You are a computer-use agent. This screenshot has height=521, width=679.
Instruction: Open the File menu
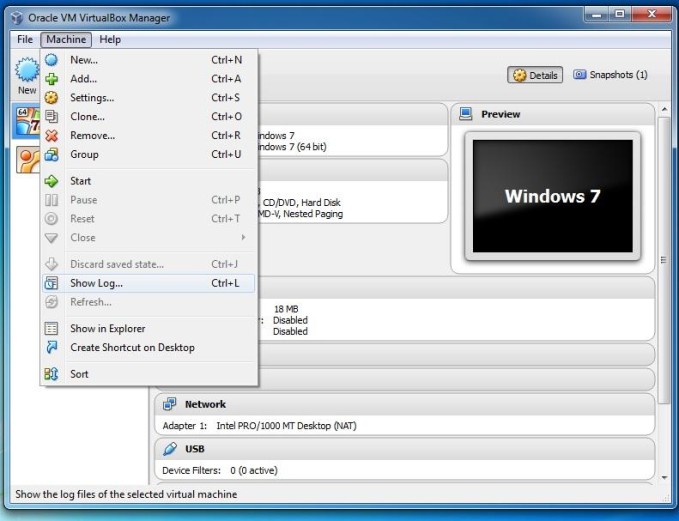(25, 39)
